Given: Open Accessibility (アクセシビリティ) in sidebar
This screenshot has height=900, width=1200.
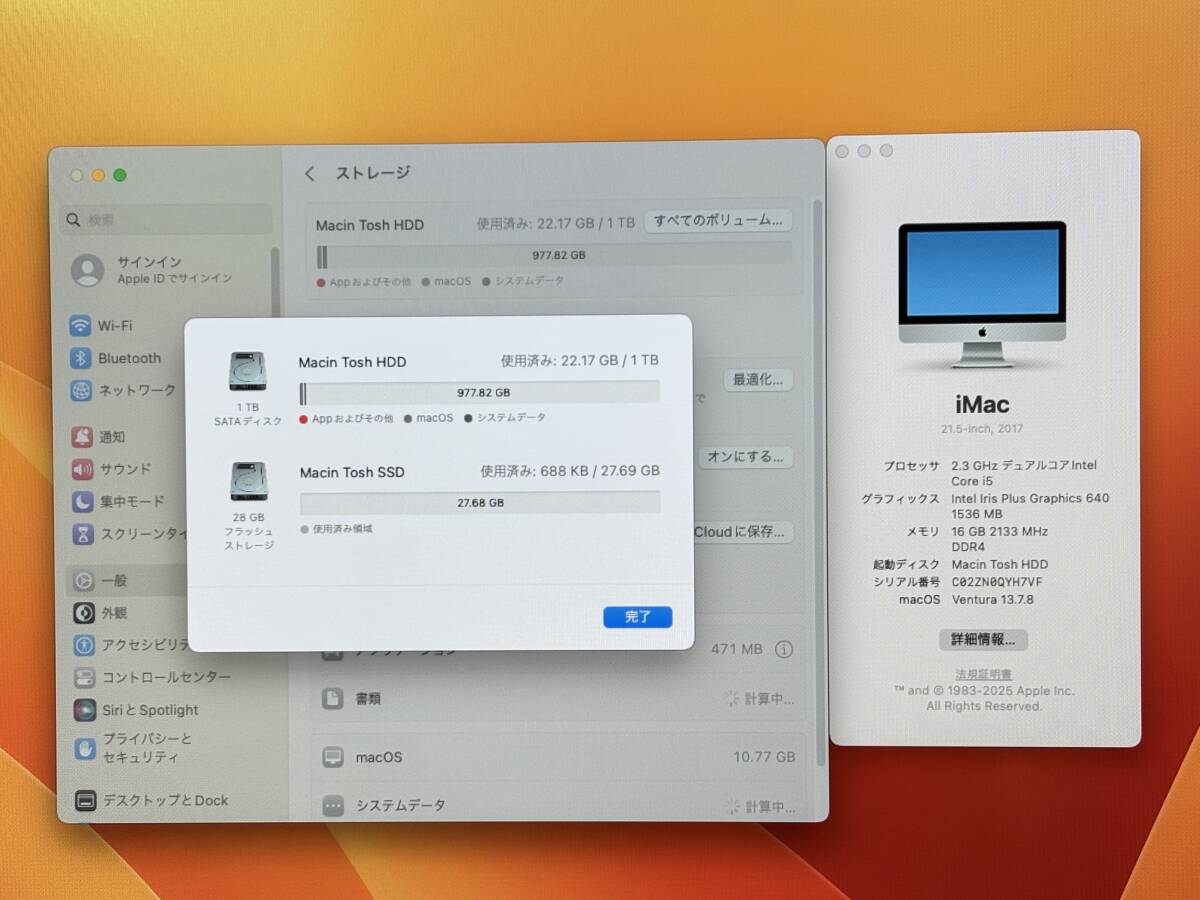Looking at the screenshot, I should 130,645.
